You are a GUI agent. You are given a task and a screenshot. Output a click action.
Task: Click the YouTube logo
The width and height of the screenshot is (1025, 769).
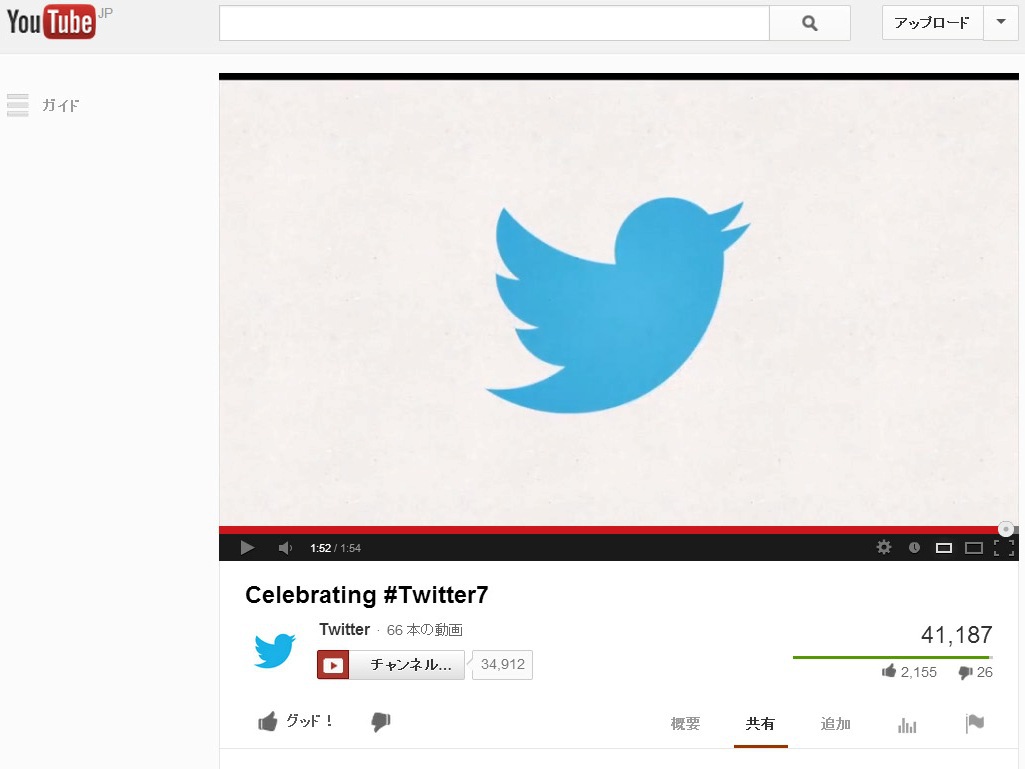[x=51, y=22]
